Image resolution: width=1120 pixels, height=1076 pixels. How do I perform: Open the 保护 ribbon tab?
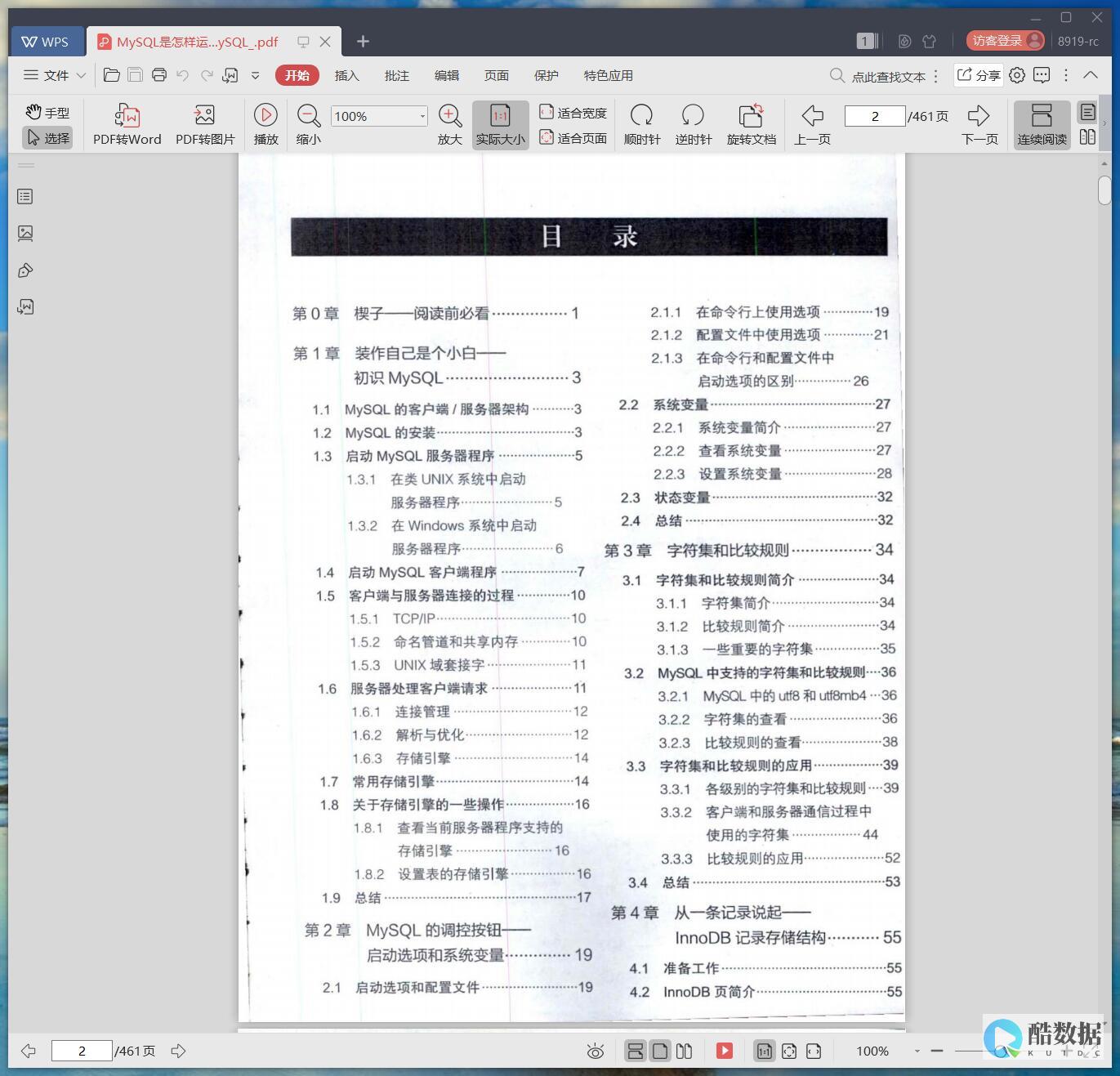click(547, 75)
